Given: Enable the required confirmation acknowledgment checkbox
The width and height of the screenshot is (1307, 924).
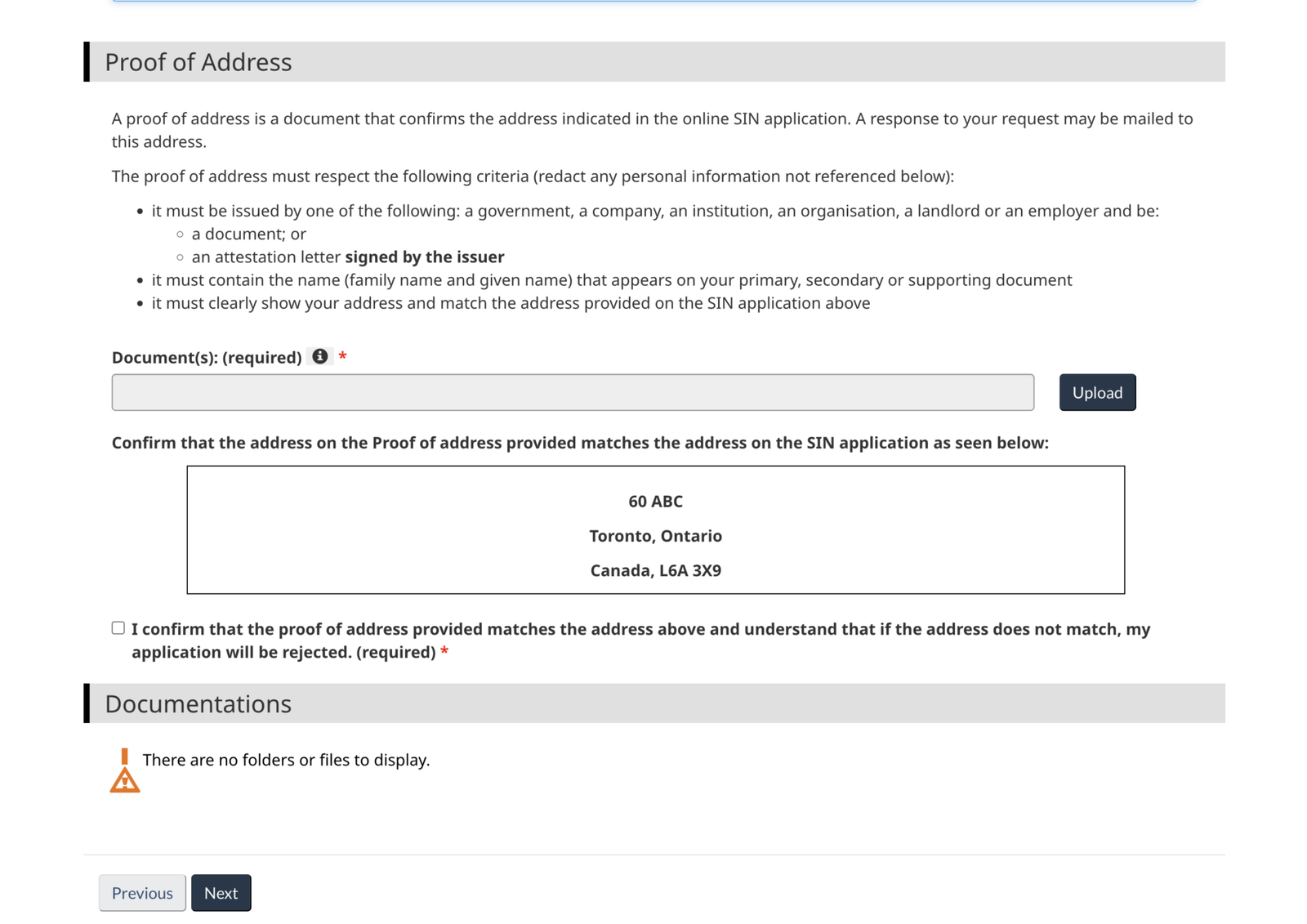Looking at the screenshot, I should [x=117, y=626].
